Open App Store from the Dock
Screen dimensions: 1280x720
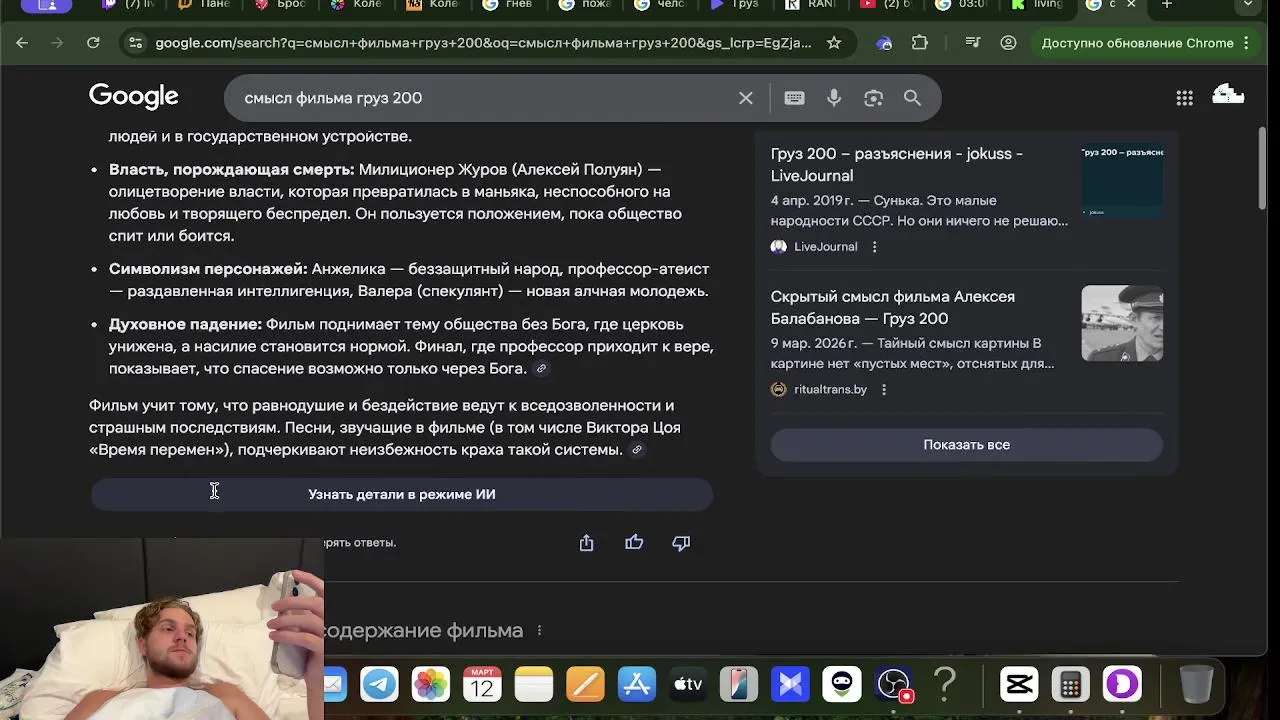tap(637, 685)
